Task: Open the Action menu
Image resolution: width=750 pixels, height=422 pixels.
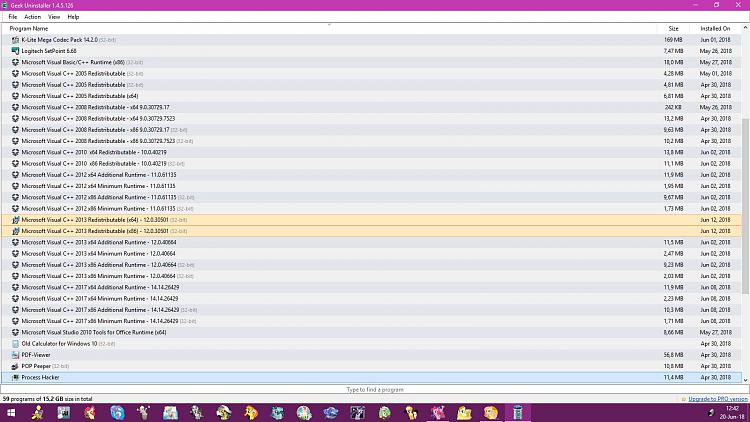Action: click(33, 17)
